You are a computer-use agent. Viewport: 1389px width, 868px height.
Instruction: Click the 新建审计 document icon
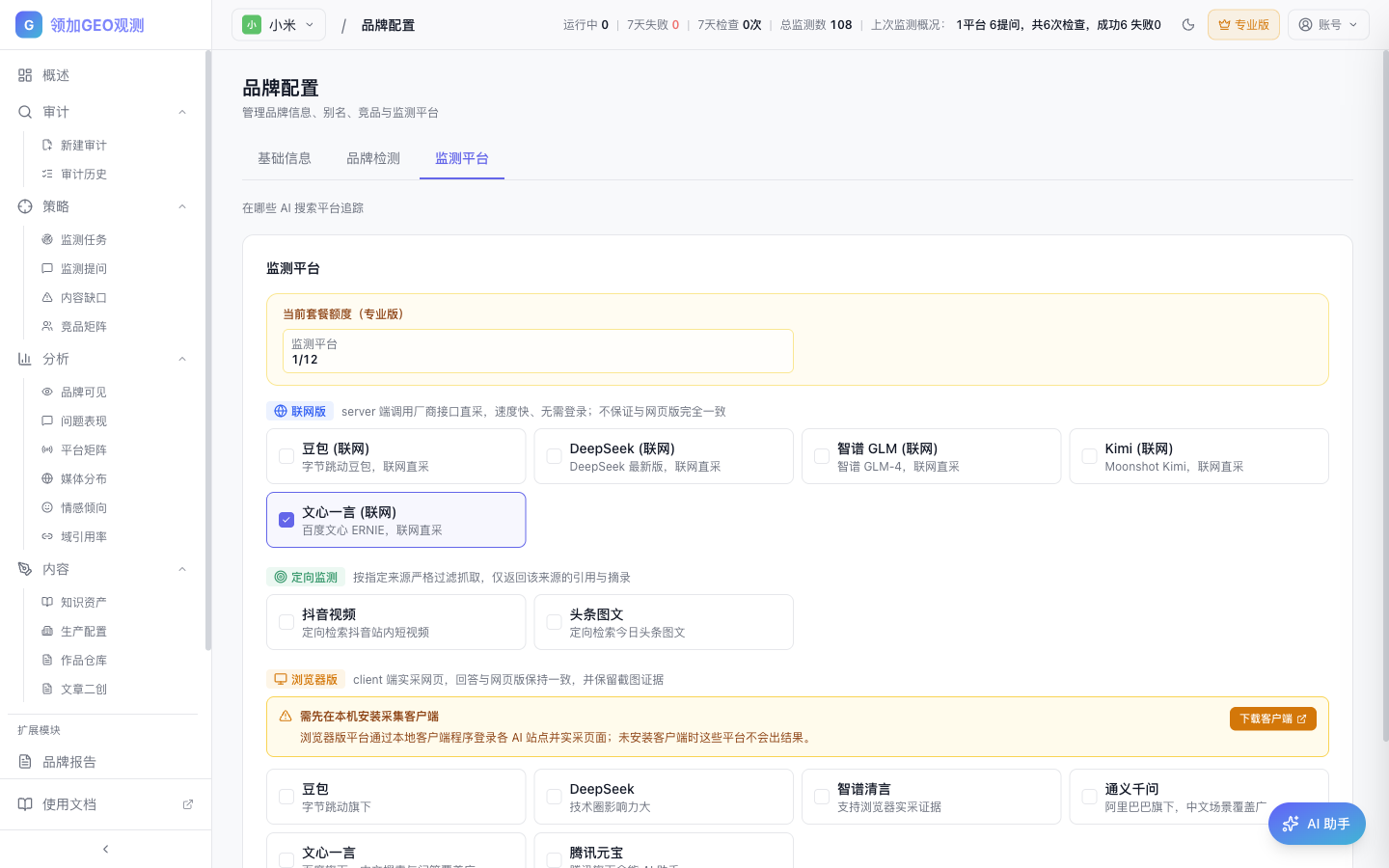coord(47,145)
